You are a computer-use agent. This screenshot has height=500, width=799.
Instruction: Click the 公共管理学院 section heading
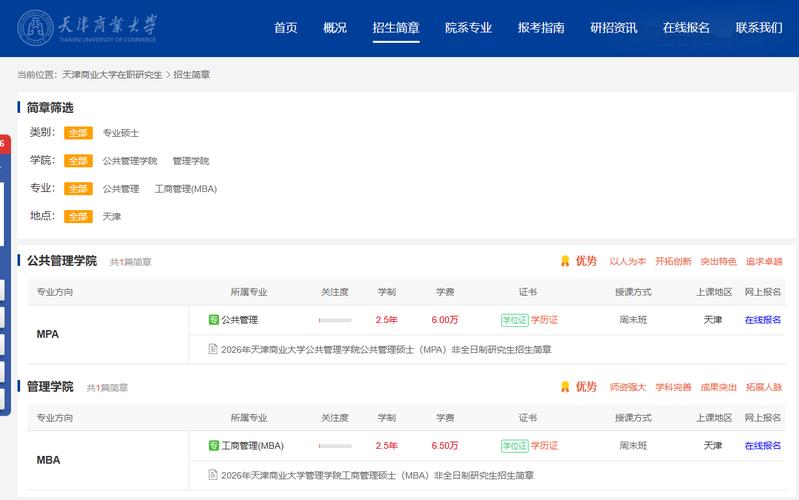tap(62, 261)
